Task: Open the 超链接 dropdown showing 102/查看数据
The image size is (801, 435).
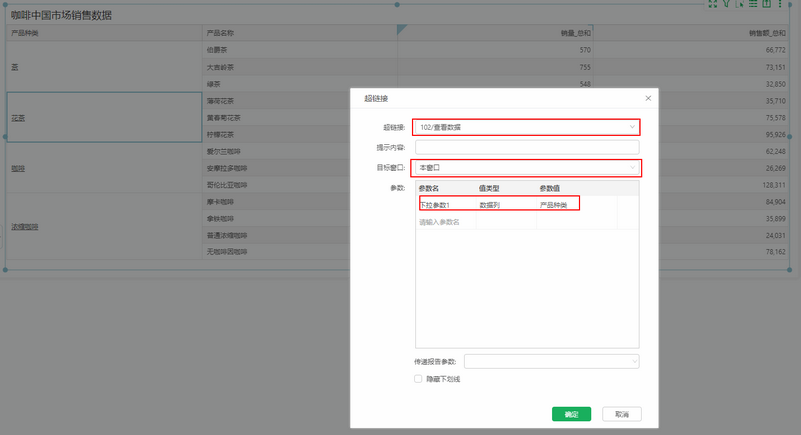Action: 527,127
